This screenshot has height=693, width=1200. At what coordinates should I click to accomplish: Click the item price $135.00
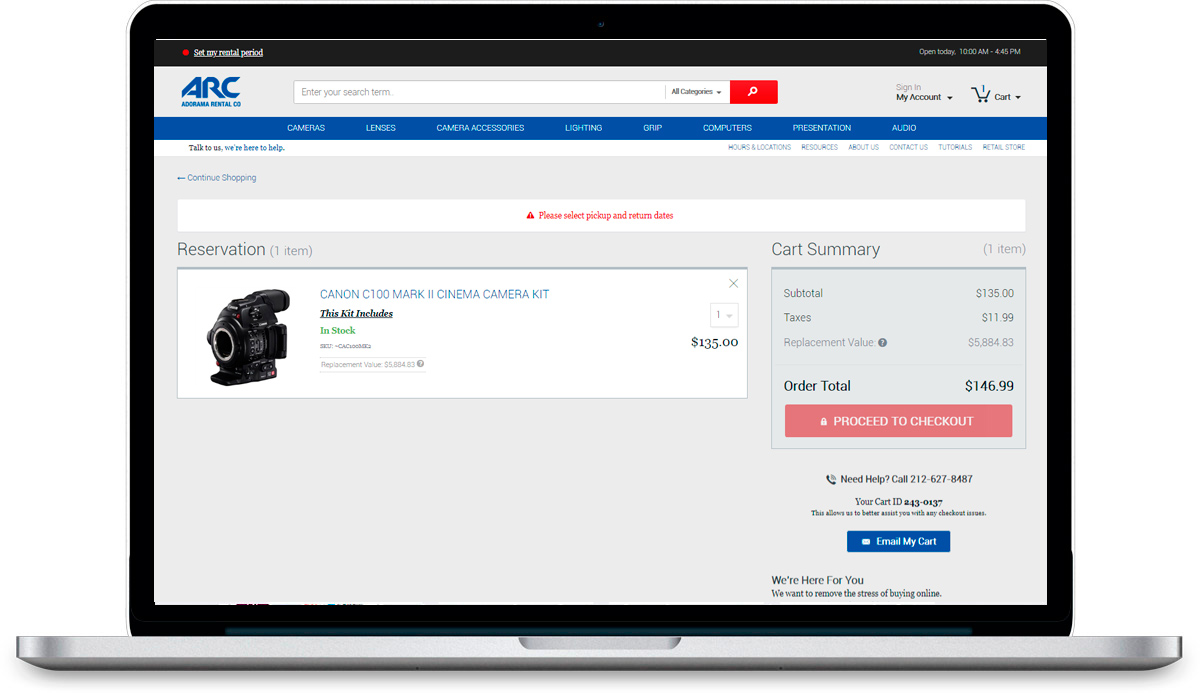[x=714, y=342]
